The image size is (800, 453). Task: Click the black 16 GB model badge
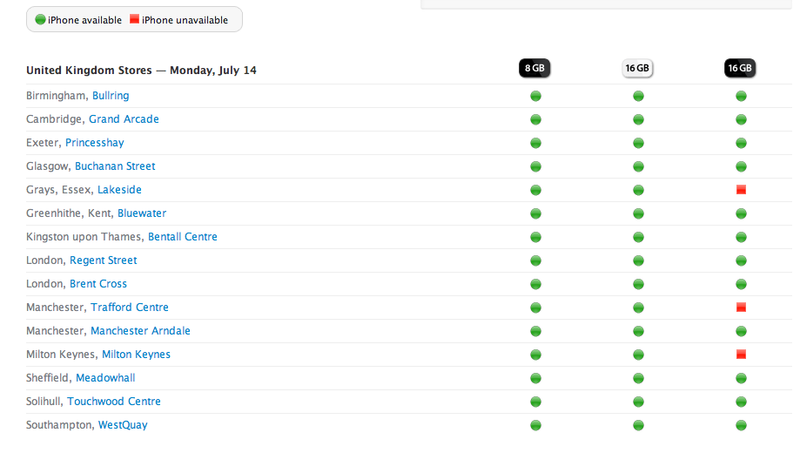[740, 68]
